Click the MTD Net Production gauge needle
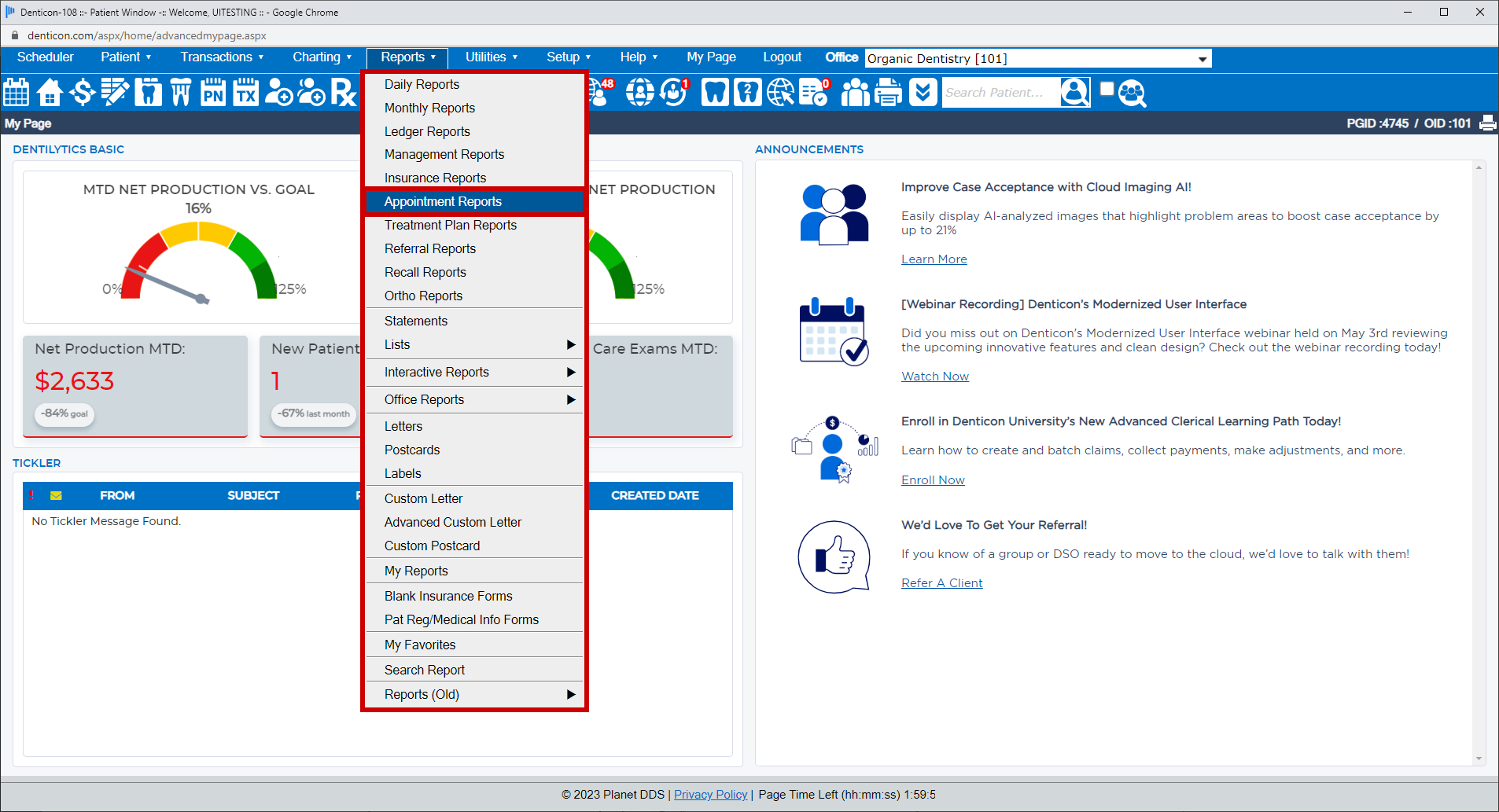The width and height of the screenshot is (1499, 812). pos(167,285)
